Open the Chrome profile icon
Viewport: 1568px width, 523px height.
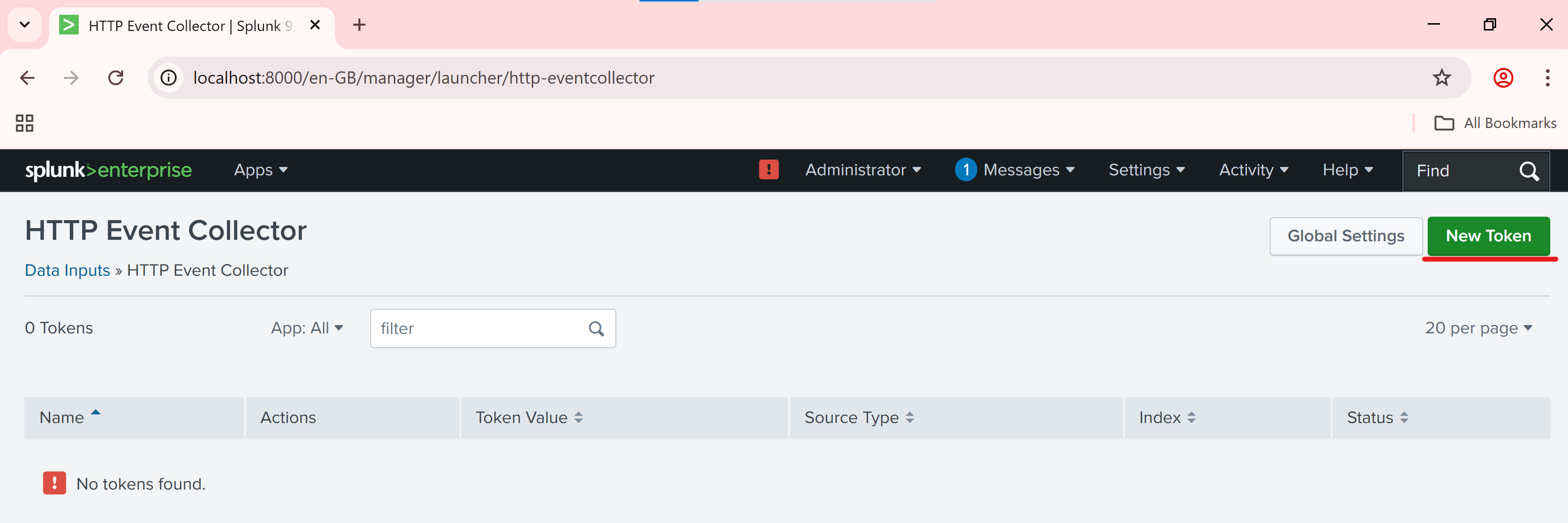click(1503, 78)
